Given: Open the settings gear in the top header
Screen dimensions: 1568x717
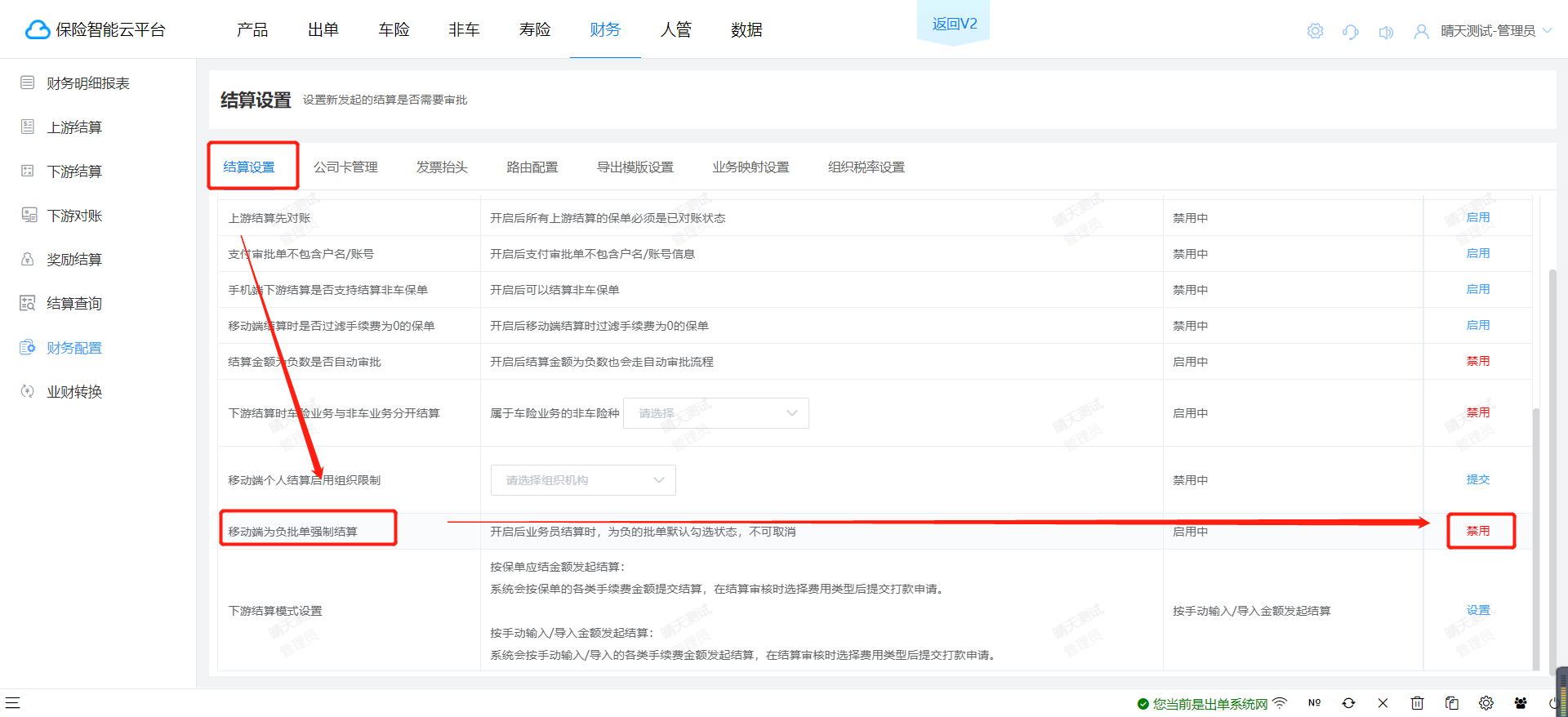Looking at the screenshot, I should click(x=1315, y=31).
